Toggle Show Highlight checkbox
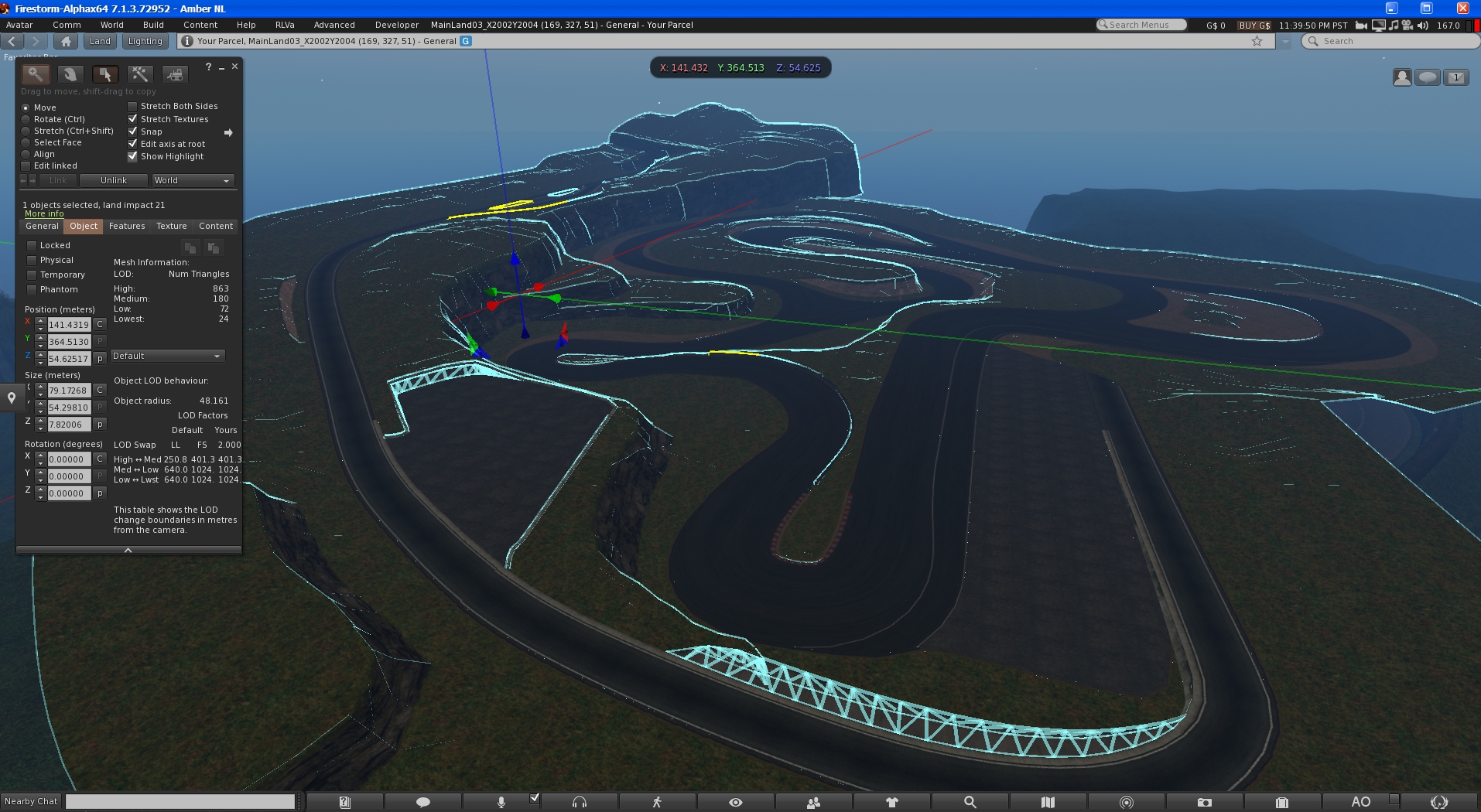1481x812 pixels. tap(132, 156)
